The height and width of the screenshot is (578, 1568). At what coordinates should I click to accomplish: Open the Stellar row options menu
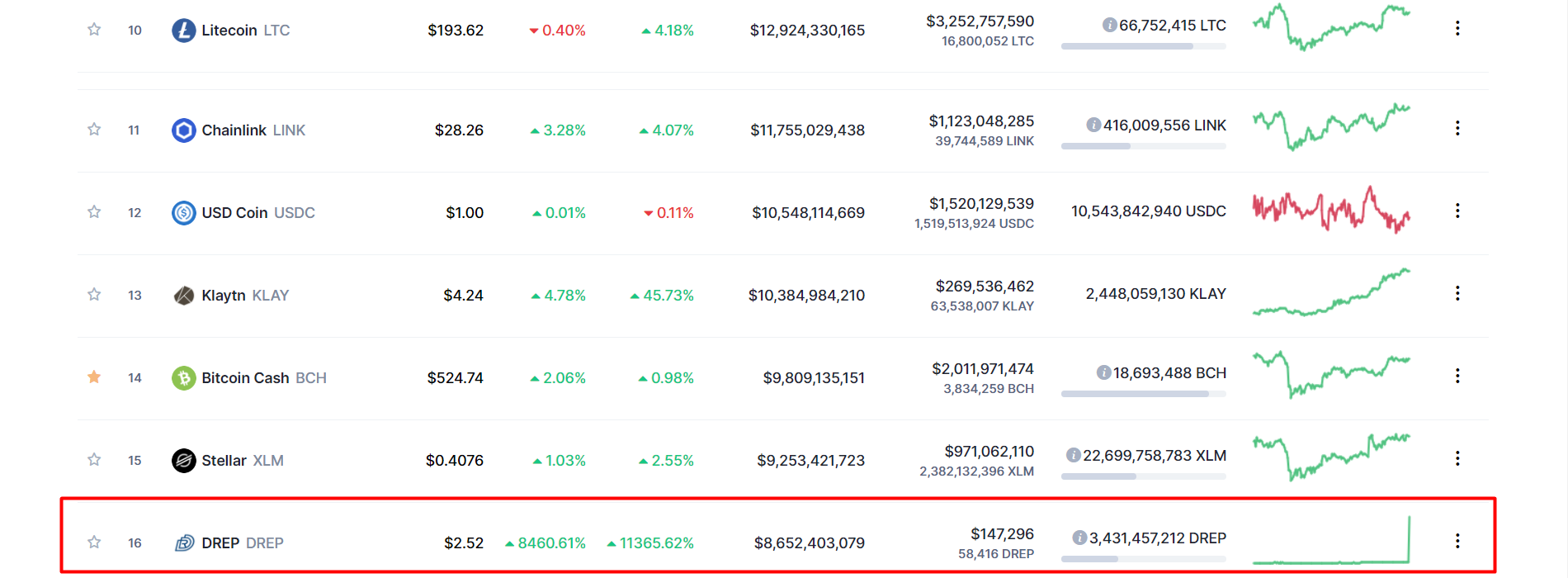point(1457,458)
